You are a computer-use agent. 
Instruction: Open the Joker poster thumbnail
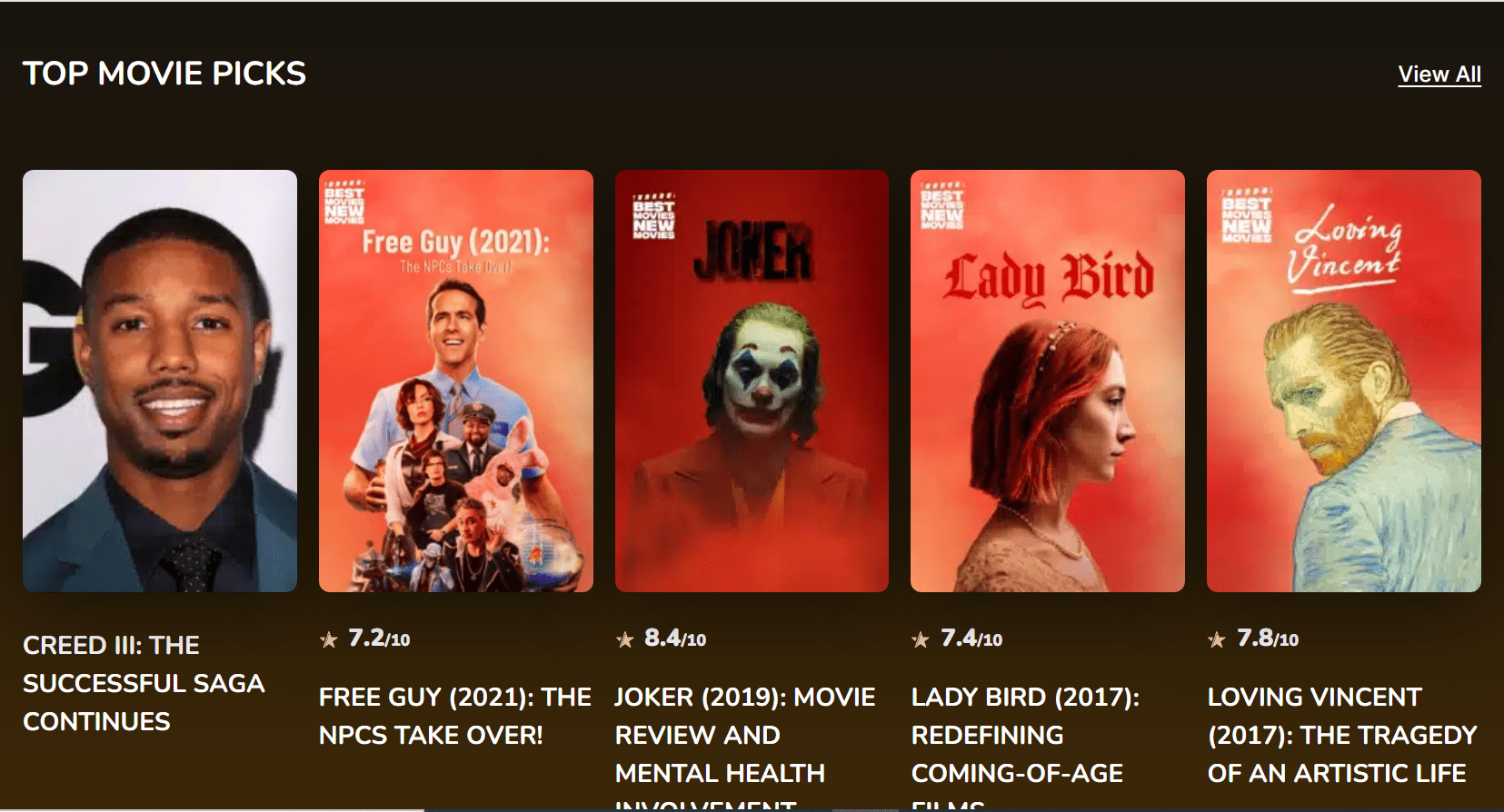coord(752,381)
